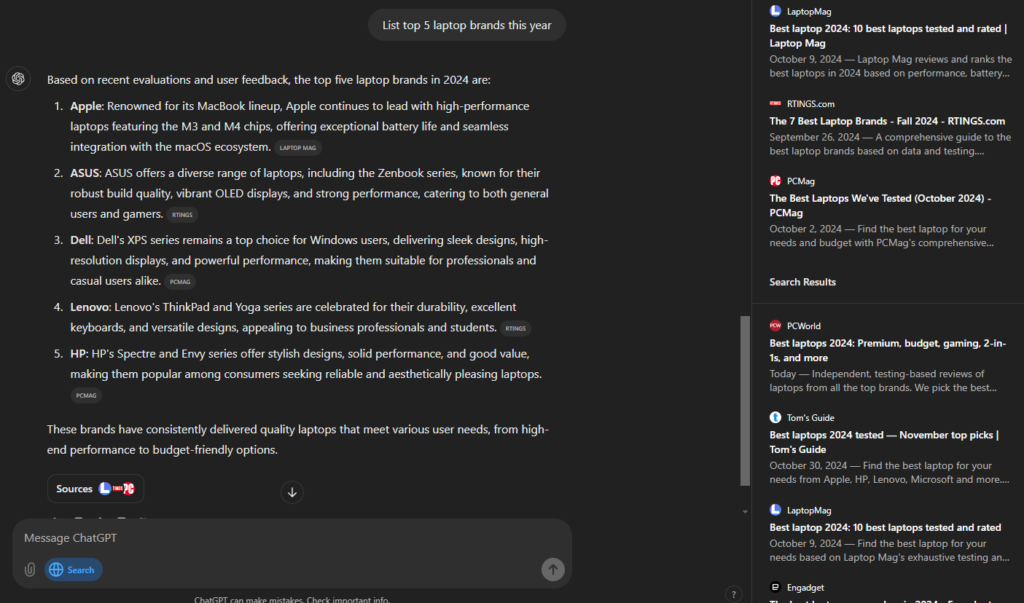Click the RTINGS citation chip after Lenovo

pos(515,329)
